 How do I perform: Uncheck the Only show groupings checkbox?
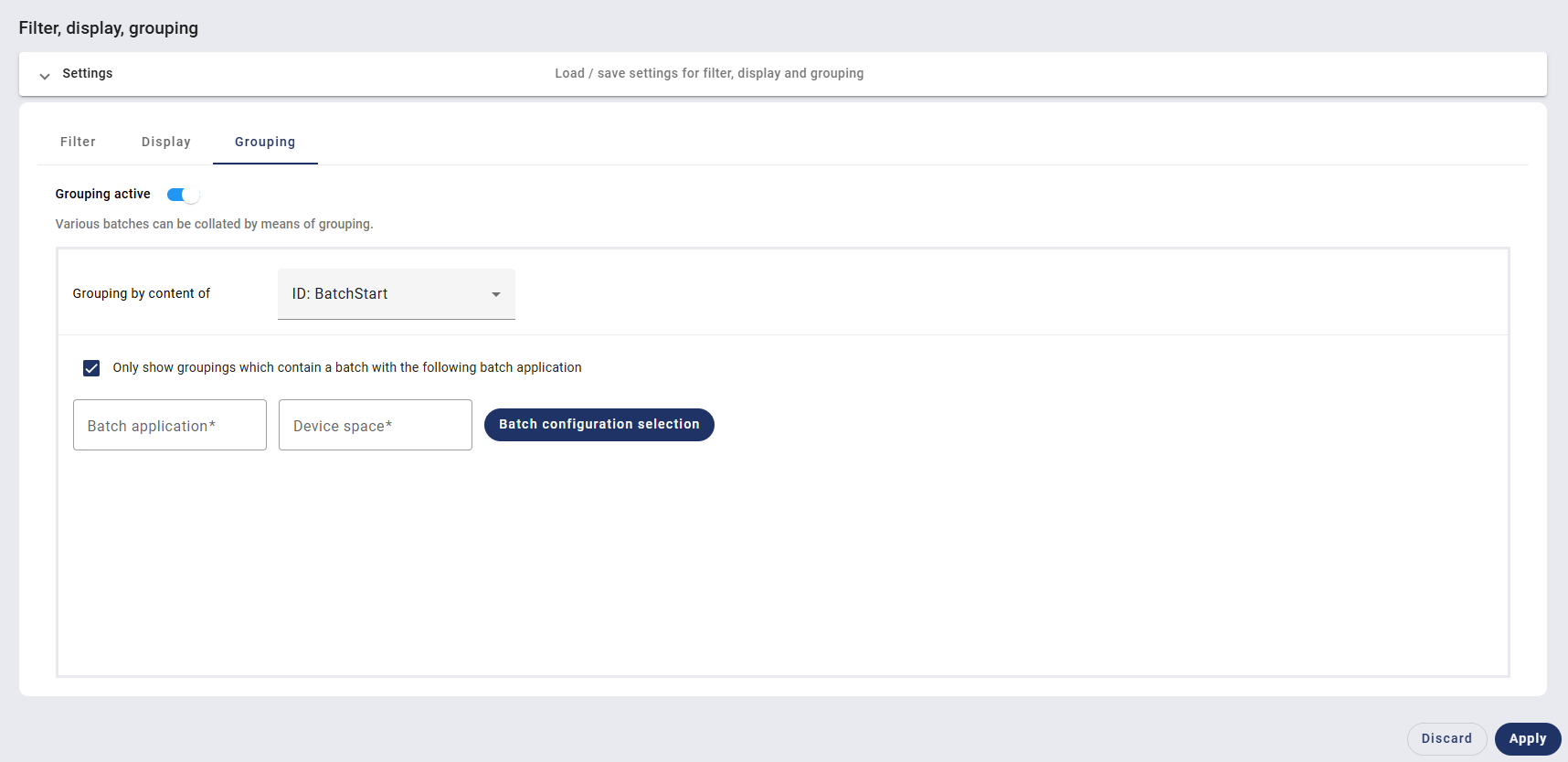[91, 367]
